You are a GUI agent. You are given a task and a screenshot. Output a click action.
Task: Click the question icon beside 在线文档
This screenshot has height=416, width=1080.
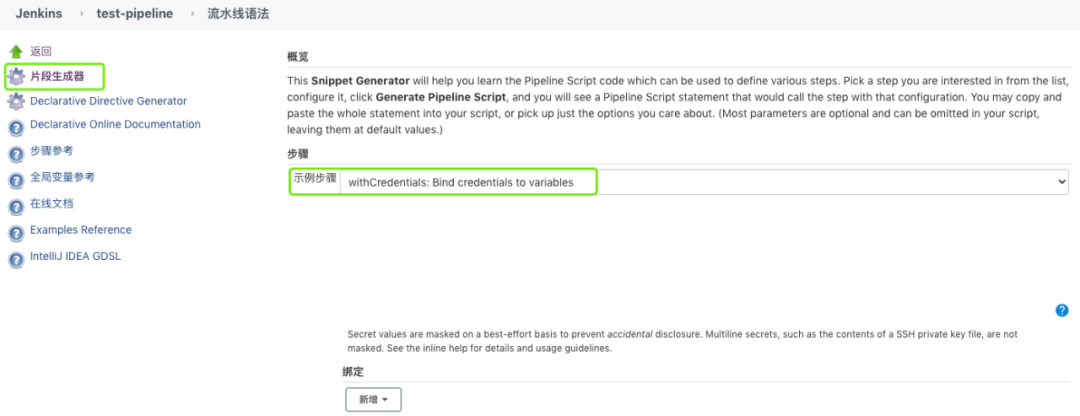16,207
